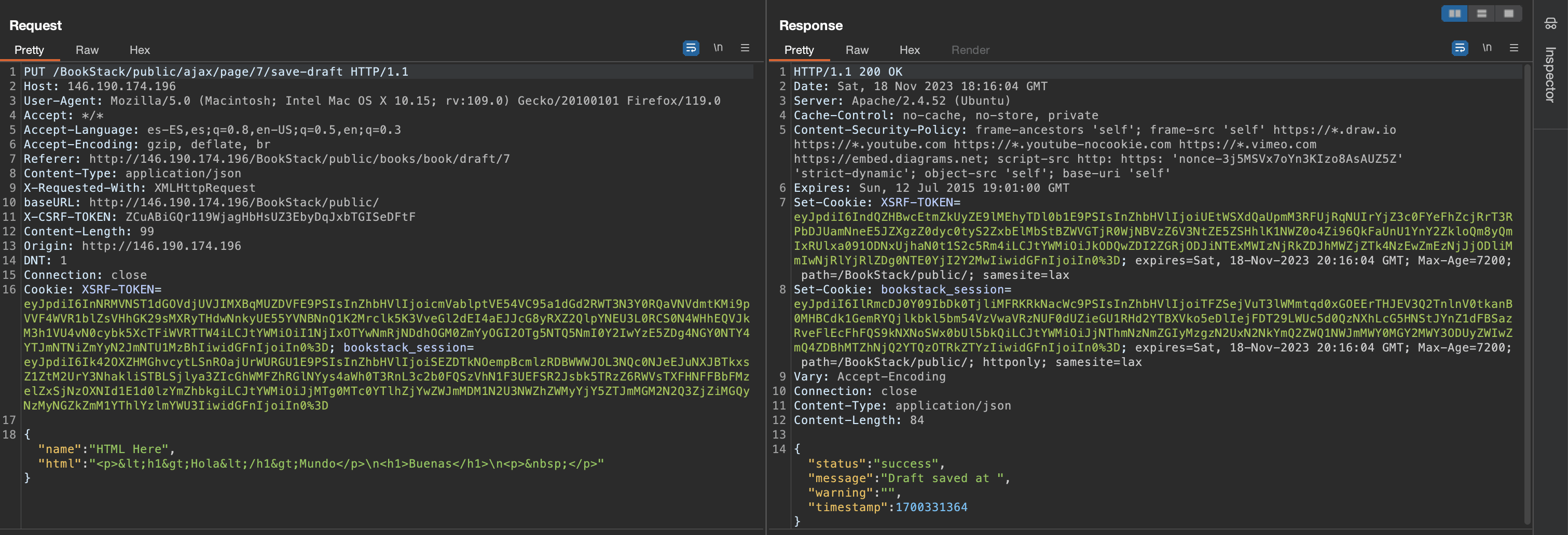Select the Response Render tab
The height and width of the screenshot is (535, 1568).
click(970, 50)
